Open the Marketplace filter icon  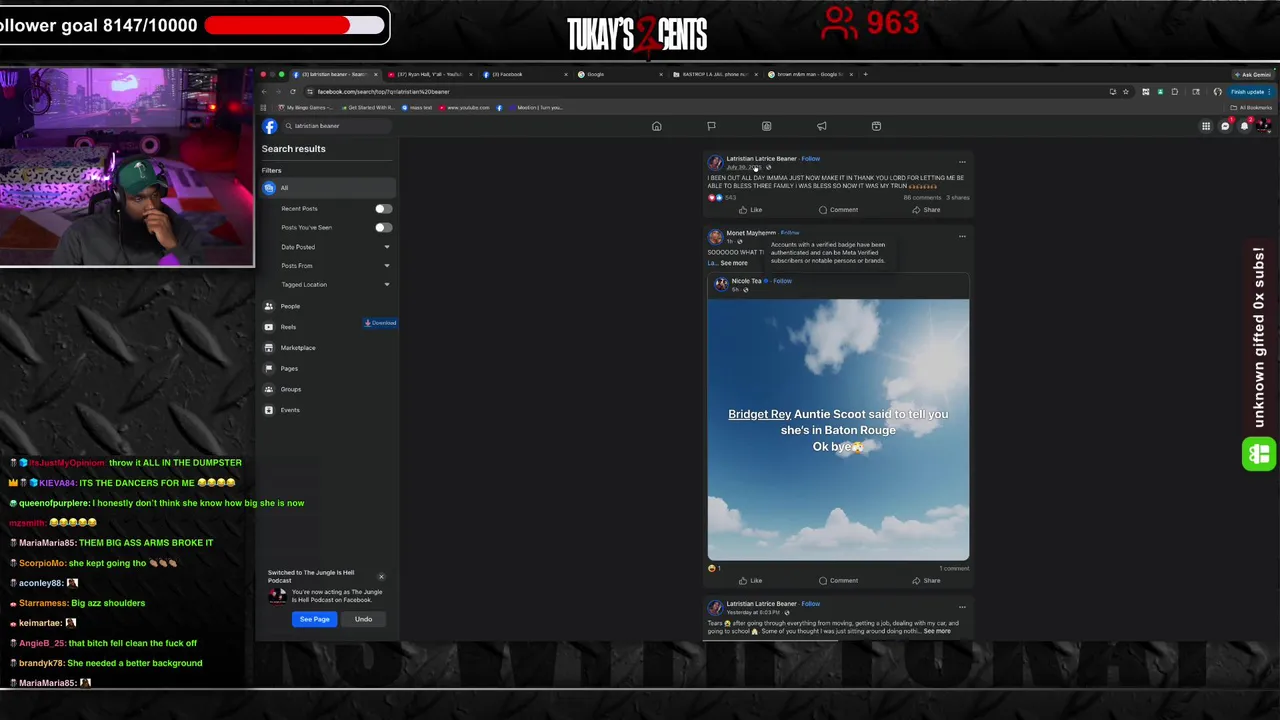(x=268, y=348)
